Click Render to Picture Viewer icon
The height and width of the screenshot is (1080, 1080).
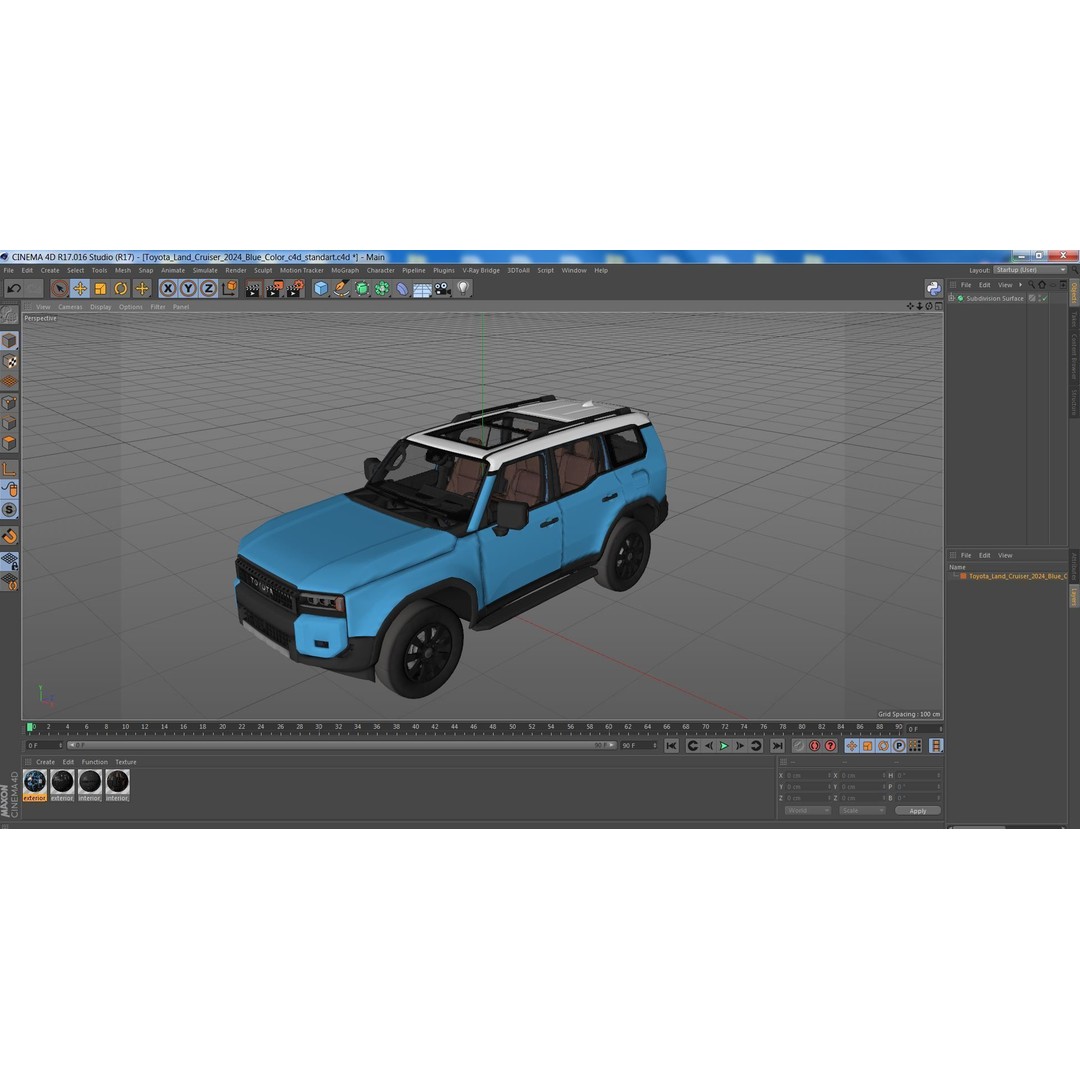tap(273, 289)
